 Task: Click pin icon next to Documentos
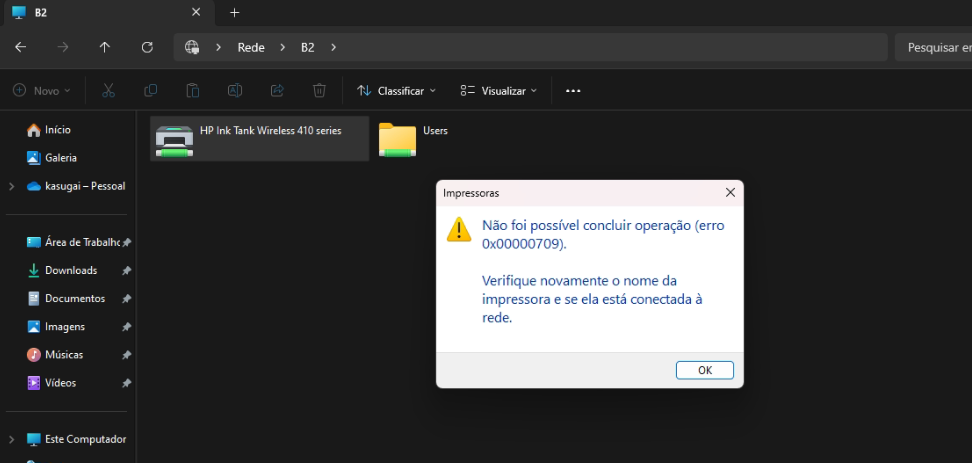point(126,299)
